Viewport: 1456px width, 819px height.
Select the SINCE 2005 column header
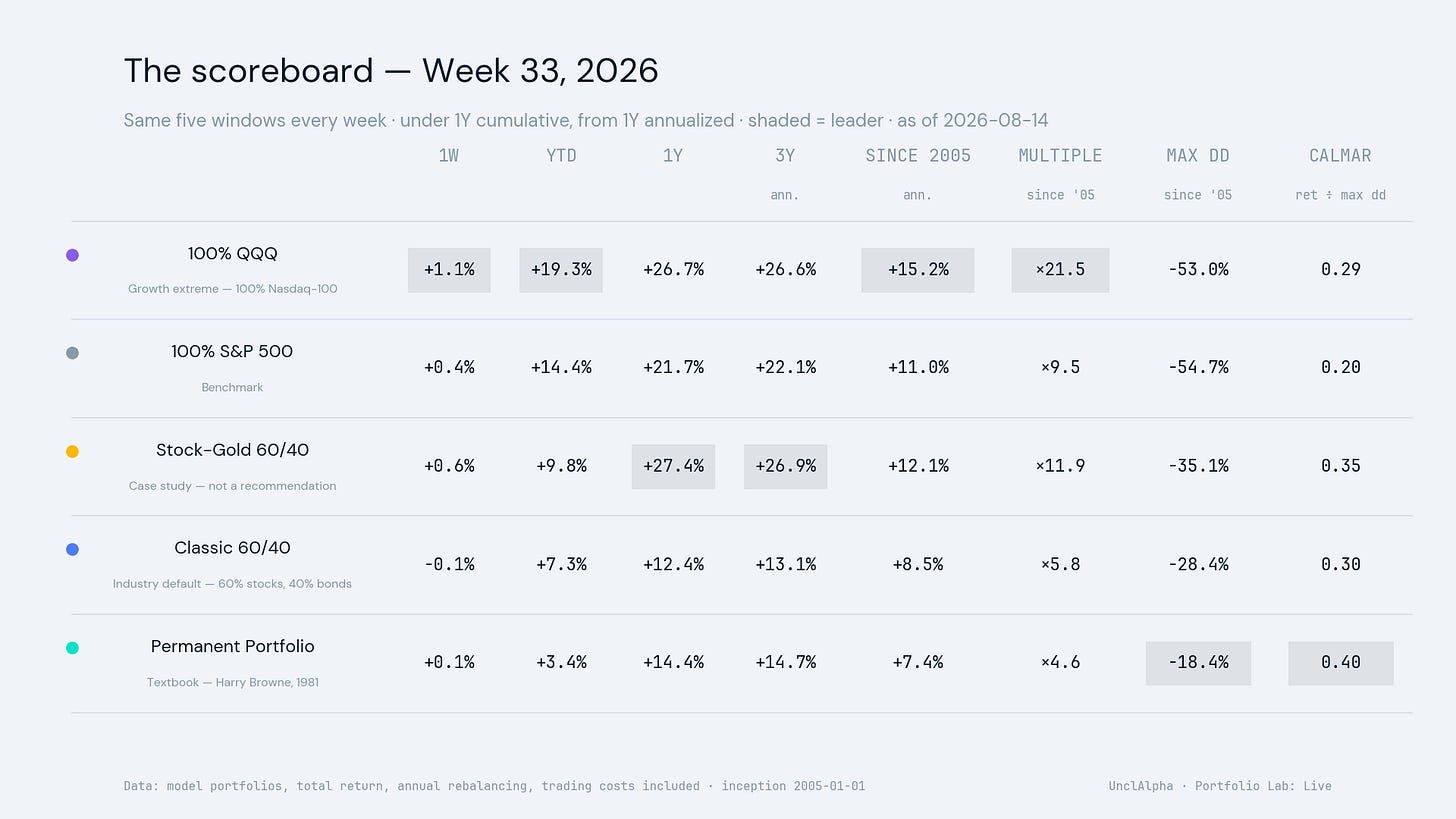918,156
